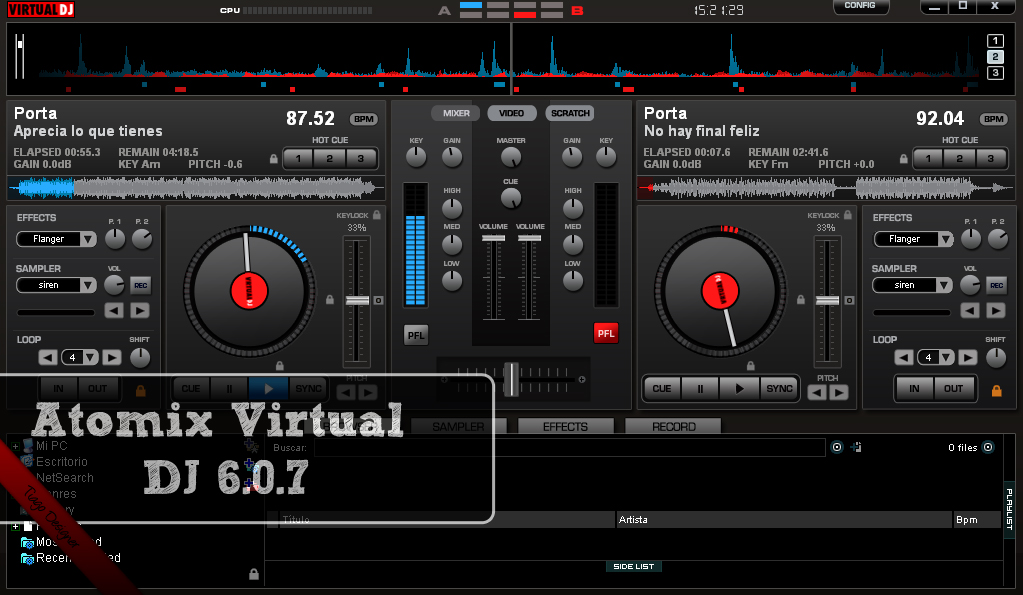Open the SIDE LIST panel
The width and height of the screenshot is (1023, 595).
pyautogui.click(x=634, y=566)
